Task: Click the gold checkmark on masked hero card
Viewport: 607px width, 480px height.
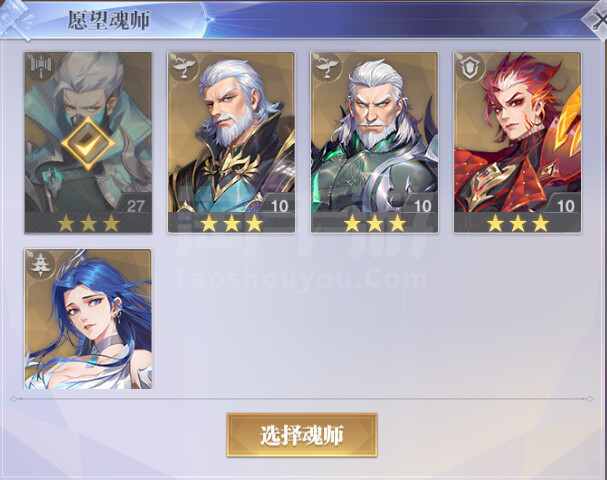Action: coord(88,143)
